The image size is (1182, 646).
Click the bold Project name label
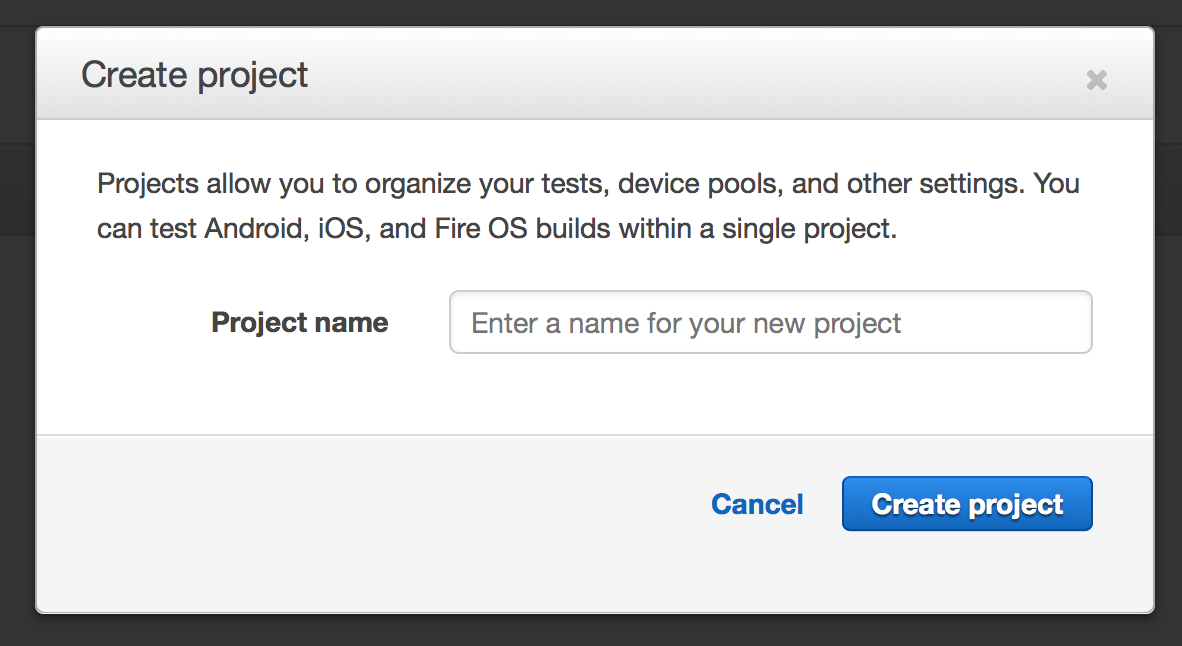[300, 322]
